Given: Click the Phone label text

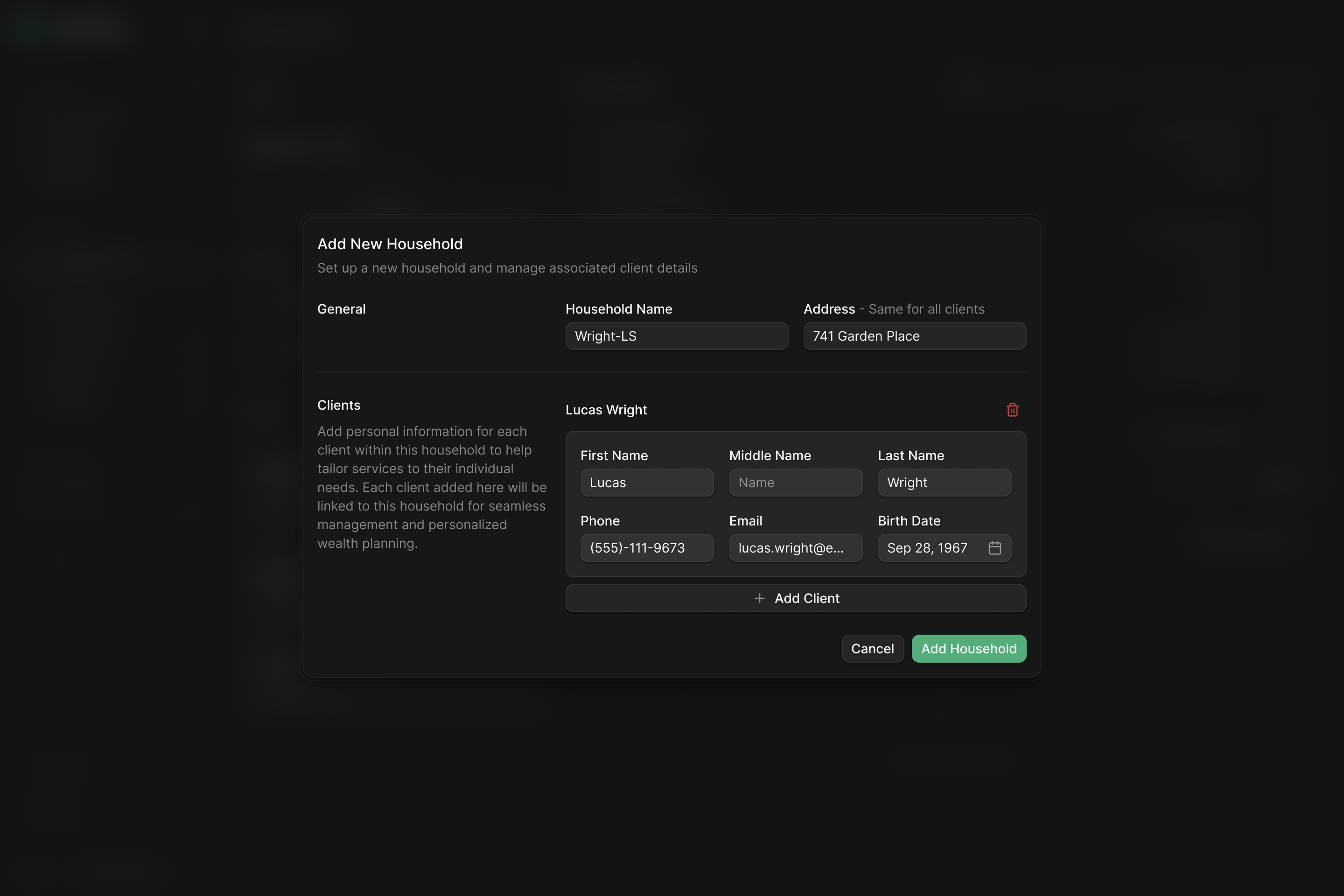Looking at the screenshot, I should (x=600, y=521).
